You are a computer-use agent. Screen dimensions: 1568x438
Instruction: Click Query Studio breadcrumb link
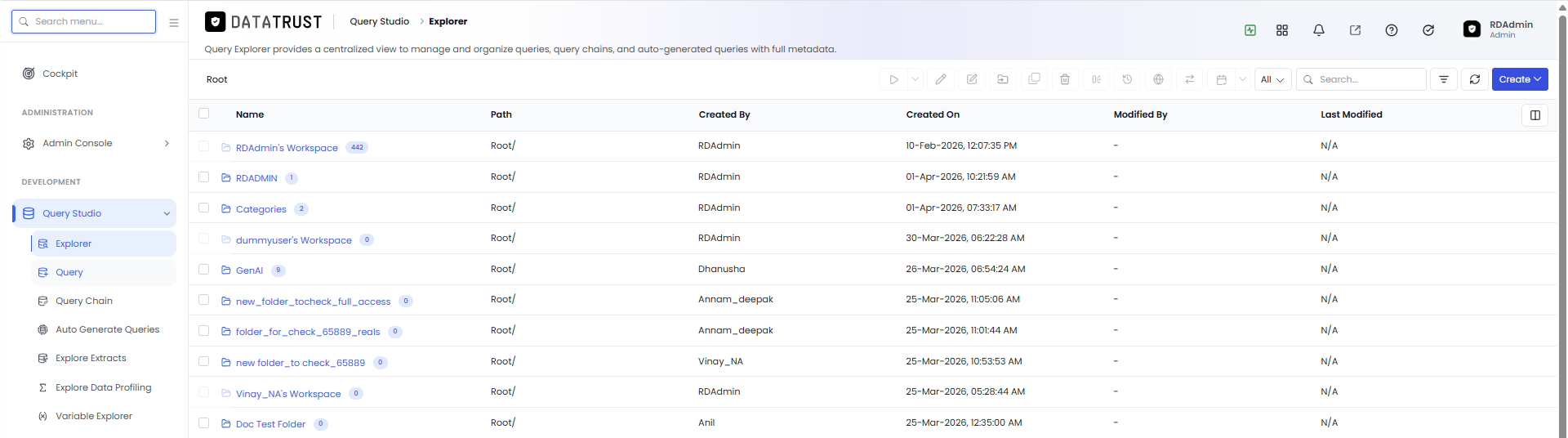(380, 21)
